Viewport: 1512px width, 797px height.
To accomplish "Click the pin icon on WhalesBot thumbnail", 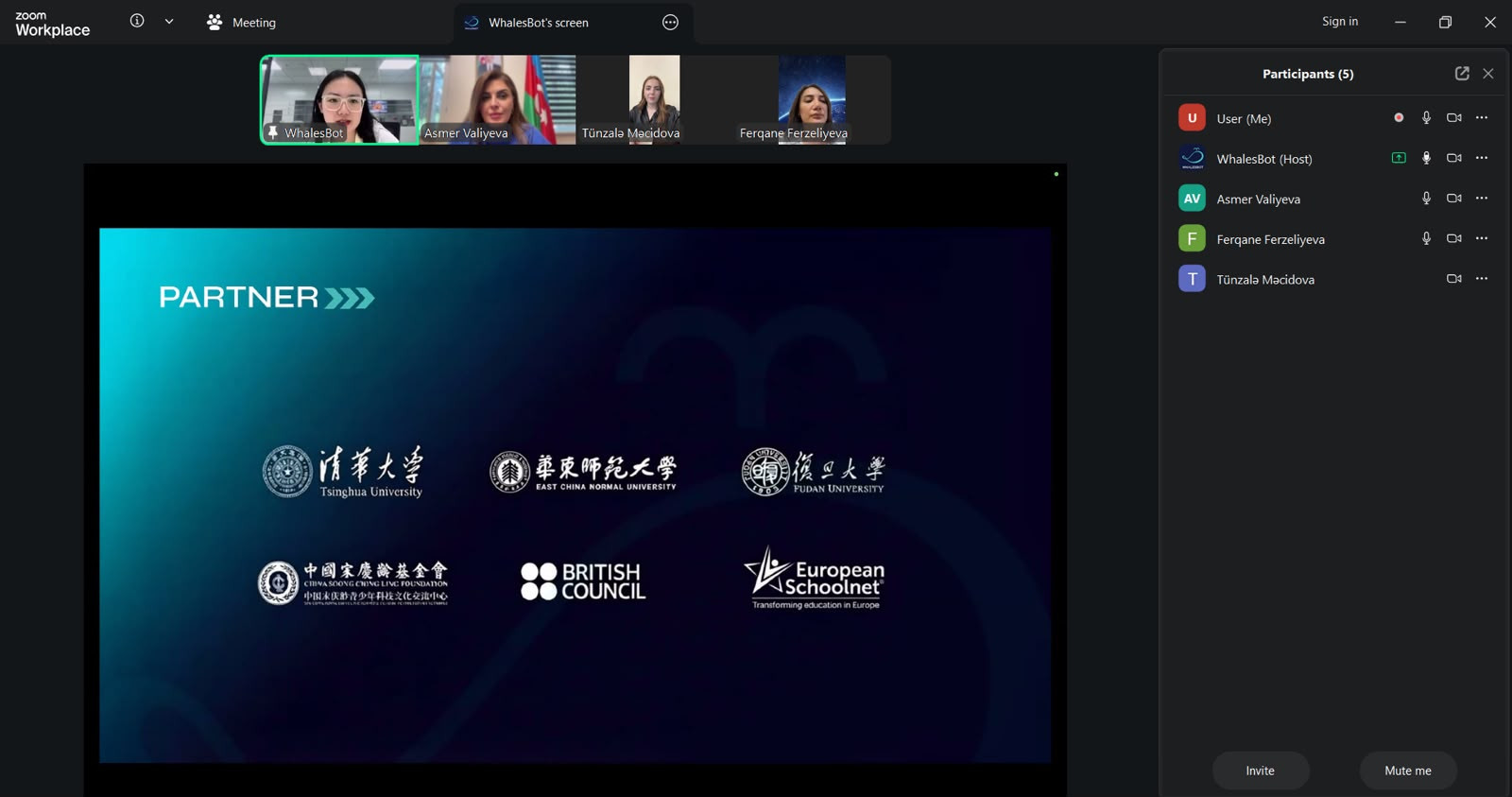I will [273, 132].
